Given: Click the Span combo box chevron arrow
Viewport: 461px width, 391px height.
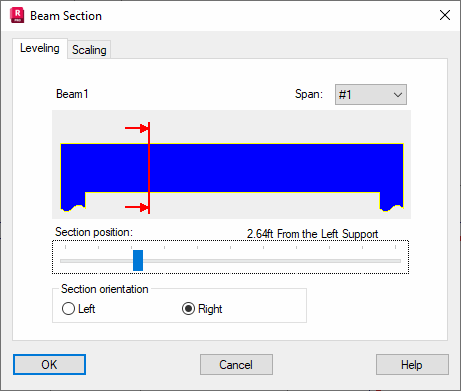Looking at the screenshot, I should 398,95.
